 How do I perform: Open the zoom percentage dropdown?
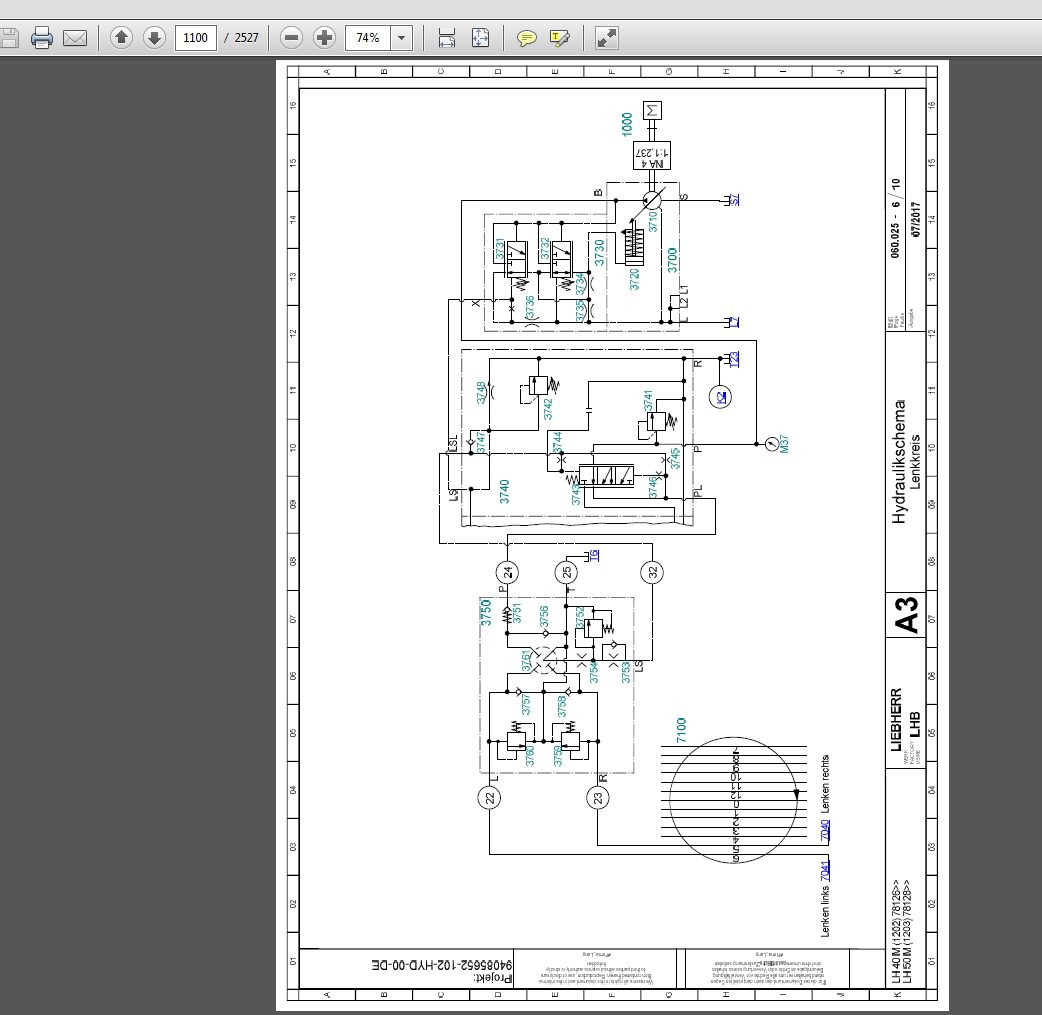(x=400, y=38)
